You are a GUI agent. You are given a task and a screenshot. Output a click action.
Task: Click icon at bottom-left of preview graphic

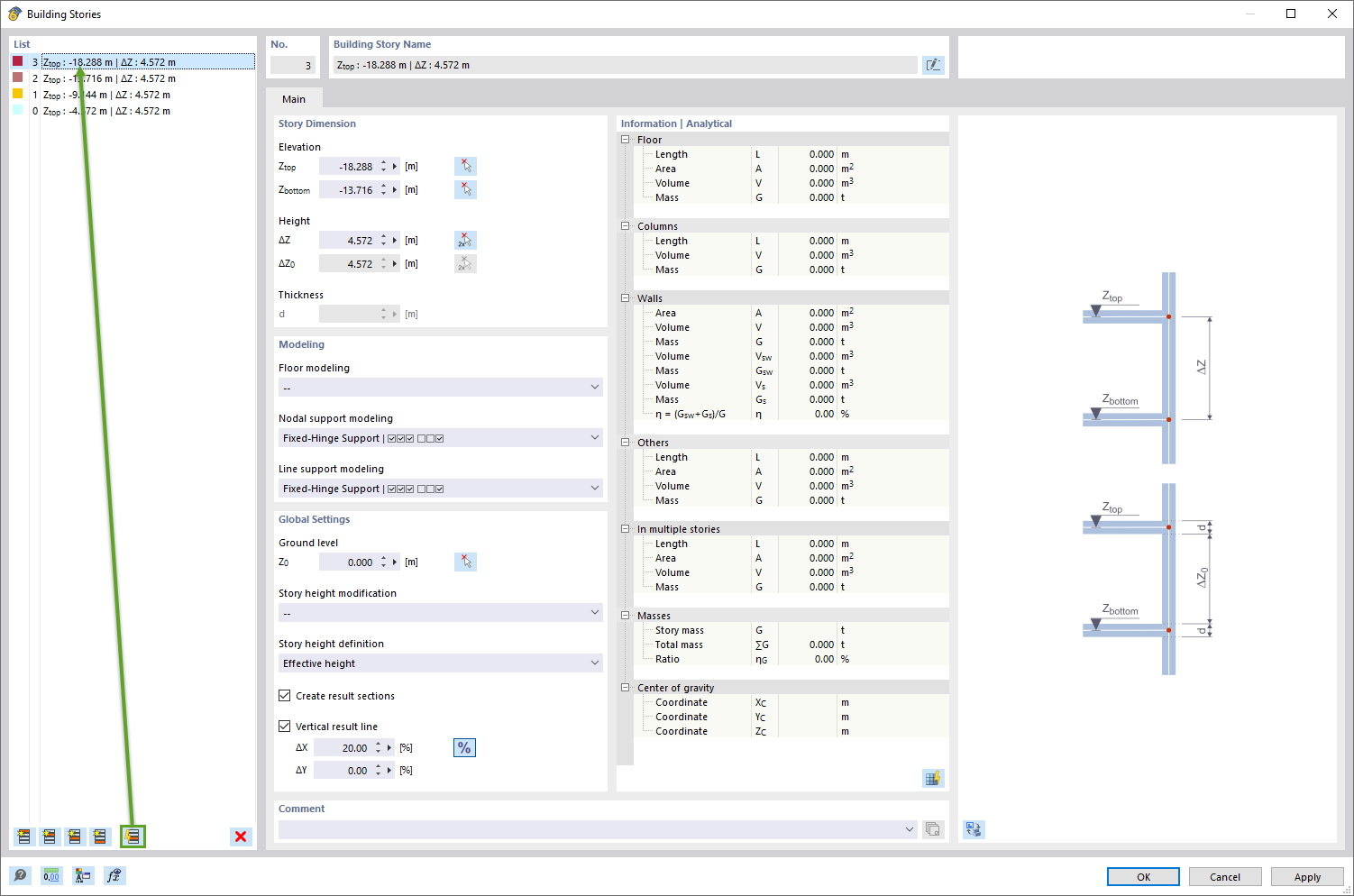[x=974, y=829]
